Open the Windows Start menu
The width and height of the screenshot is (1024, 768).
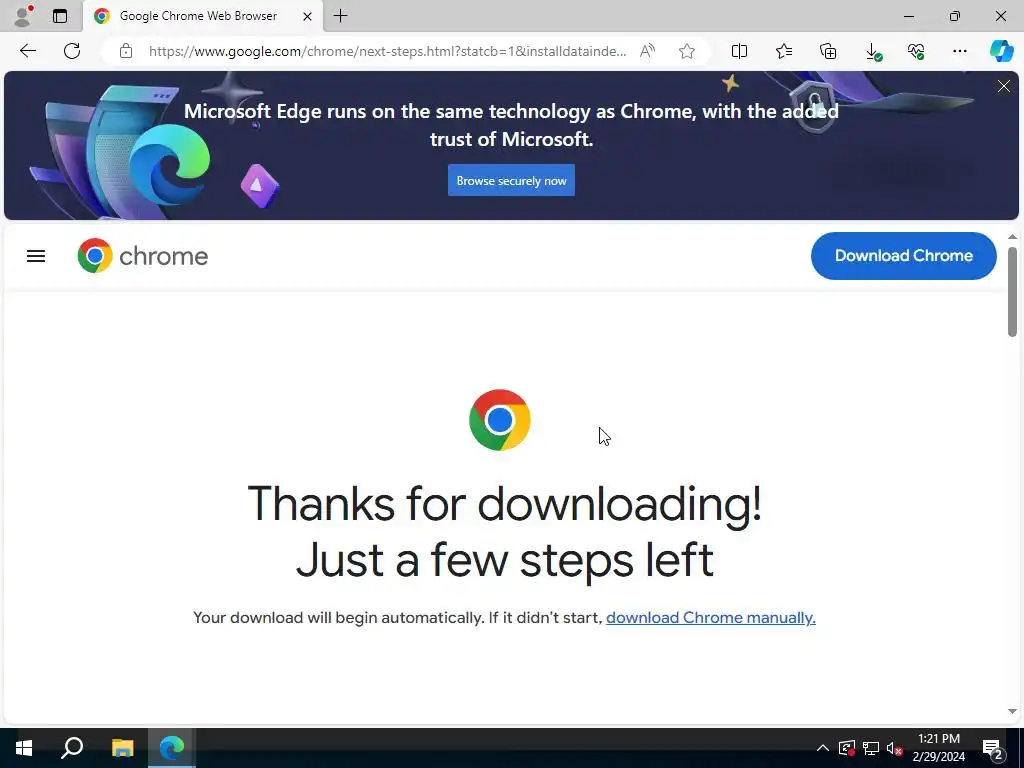point(24,748)
